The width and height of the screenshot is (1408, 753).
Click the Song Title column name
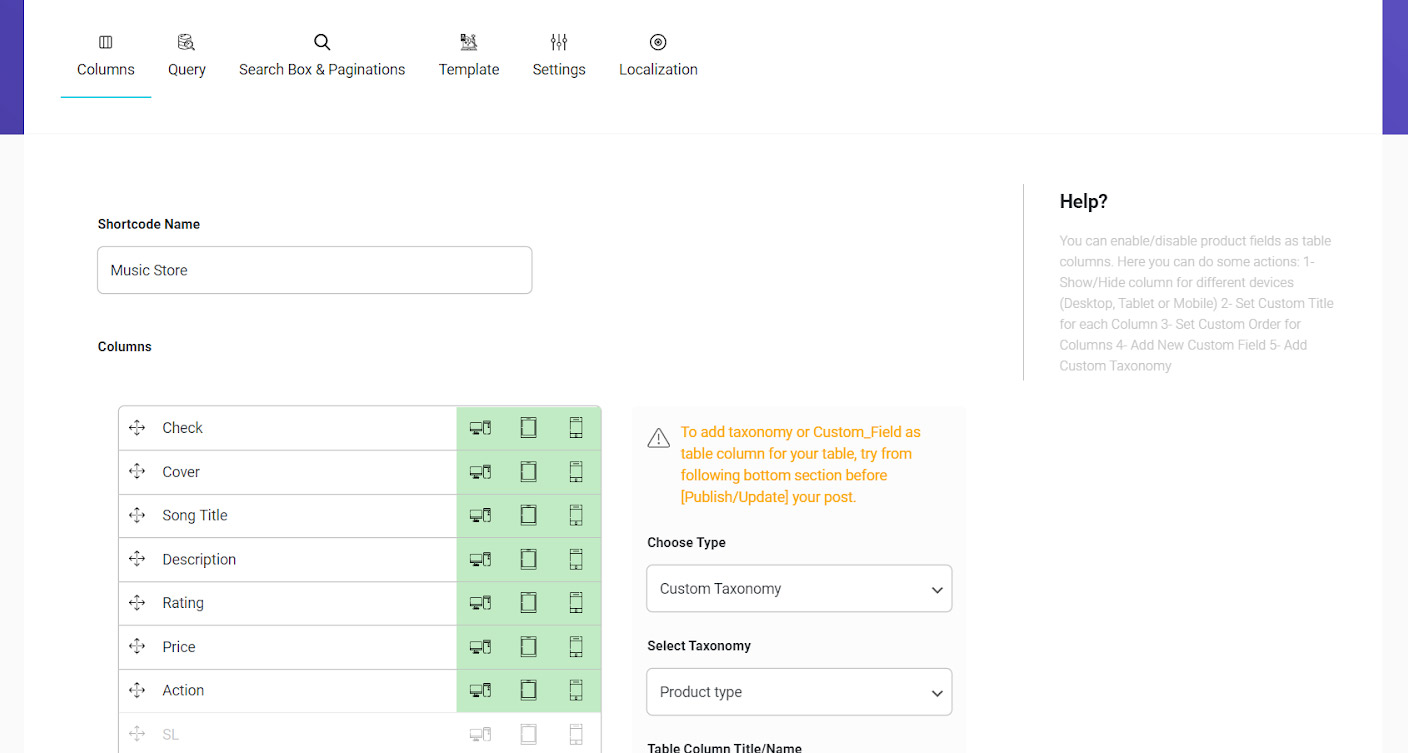(195, 515)
